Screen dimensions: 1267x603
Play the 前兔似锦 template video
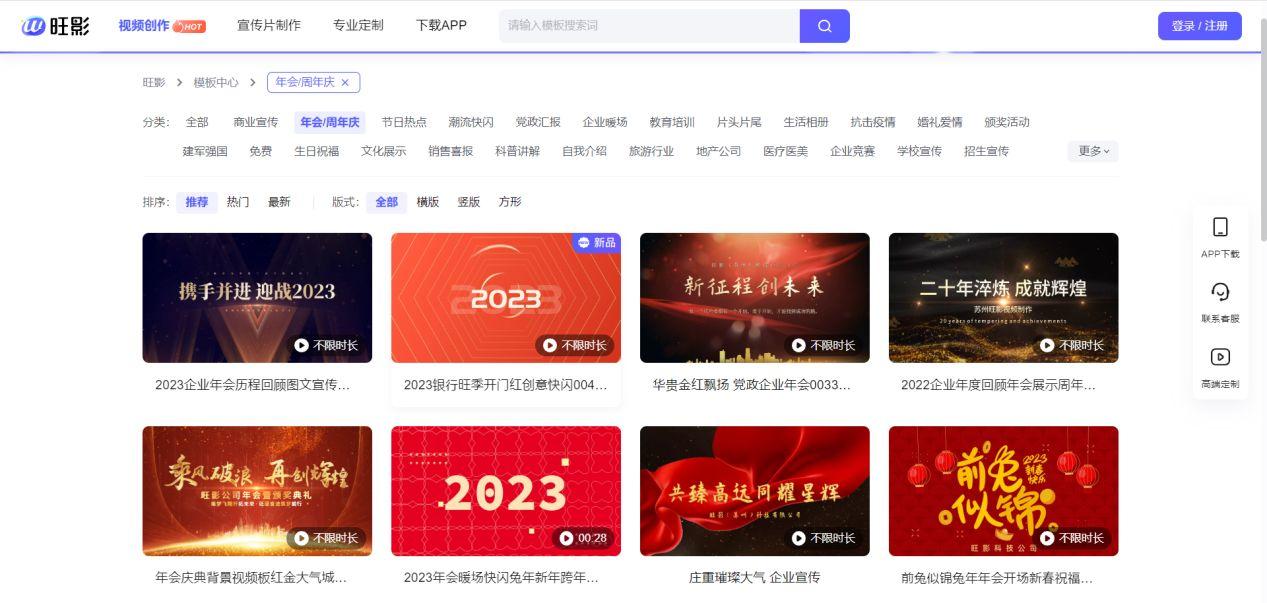click(1048, 538)
